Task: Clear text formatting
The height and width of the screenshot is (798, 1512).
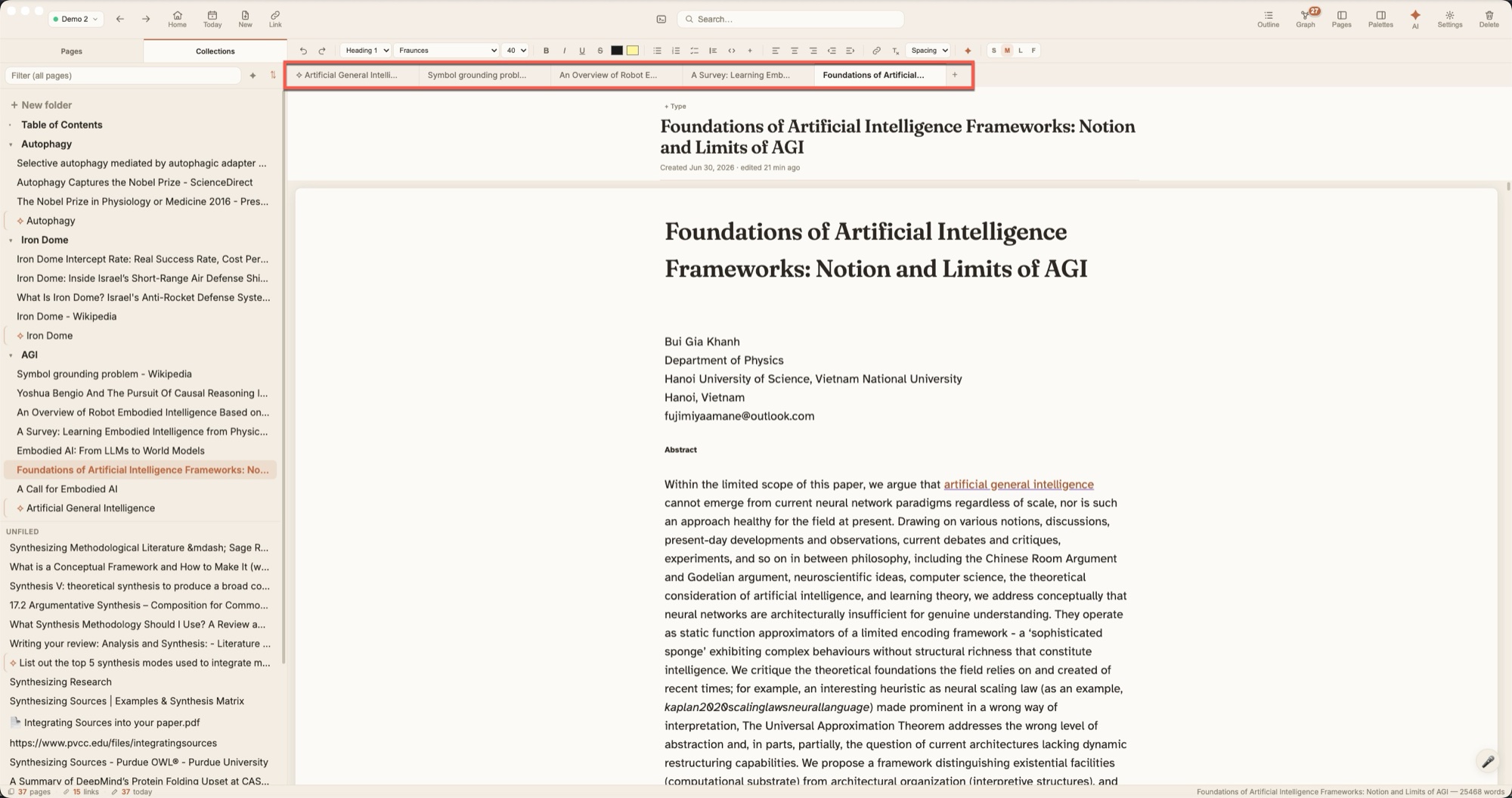Action: click(x=895, y=51)
